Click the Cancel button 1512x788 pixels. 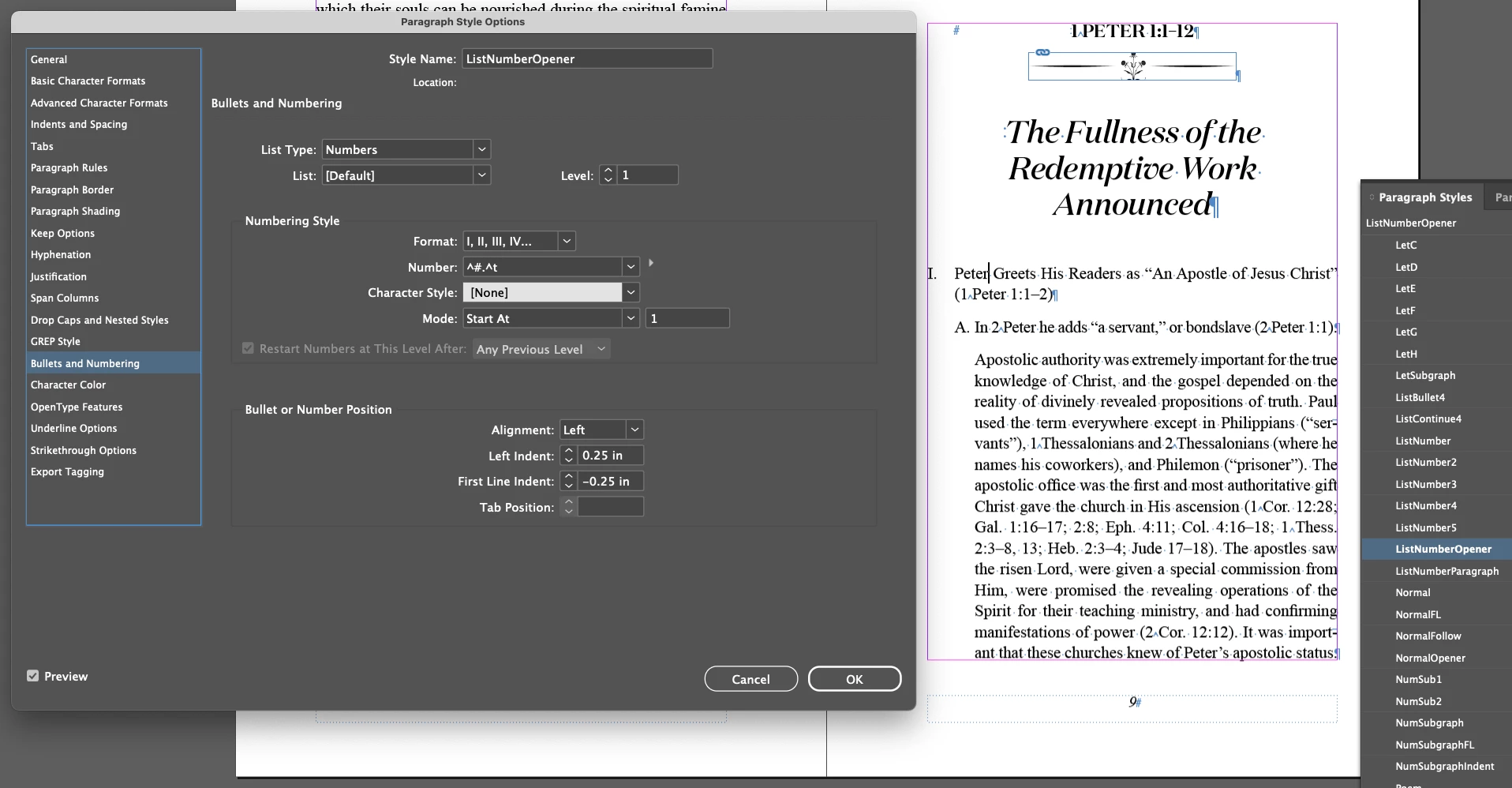click(750, 679)
